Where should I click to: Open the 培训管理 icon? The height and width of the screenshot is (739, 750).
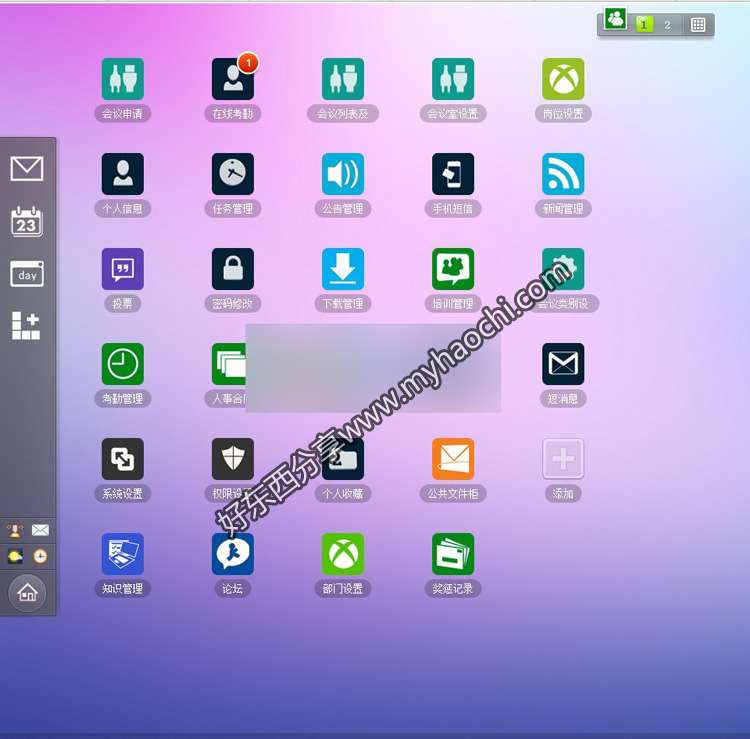click(453, 269)
